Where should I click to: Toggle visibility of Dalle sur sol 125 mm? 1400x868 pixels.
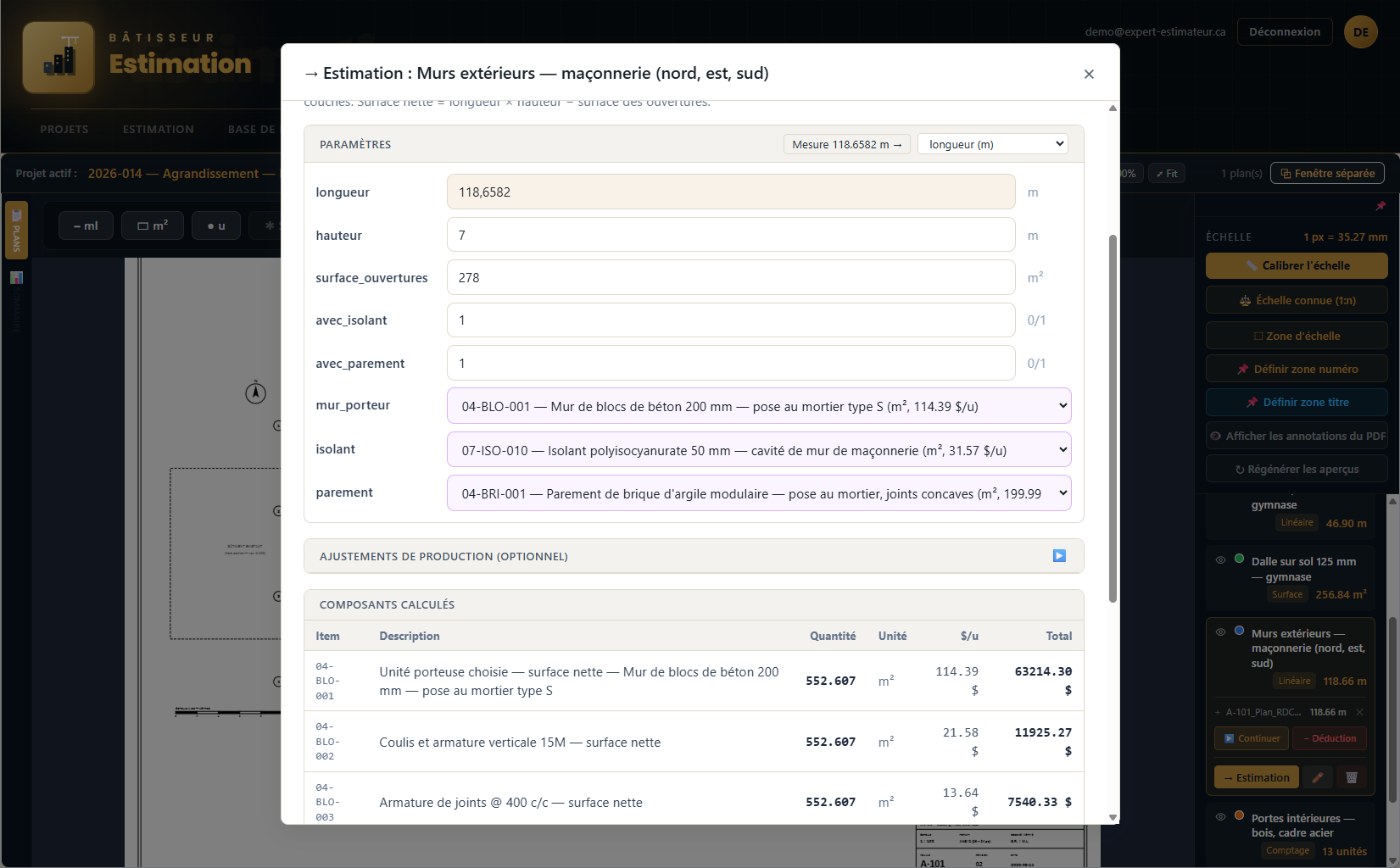click(1220, 561)
